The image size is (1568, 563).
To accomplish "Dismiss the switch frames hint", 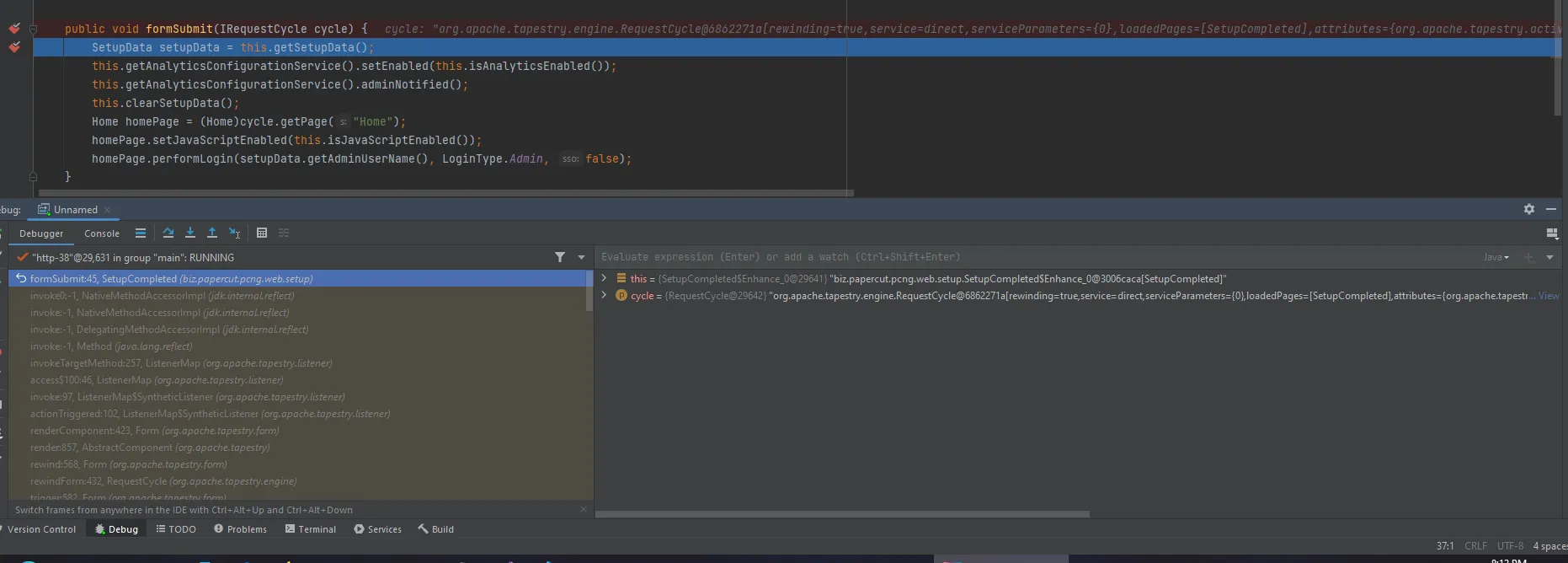I will pyautogui.click(x=584, y=509).
